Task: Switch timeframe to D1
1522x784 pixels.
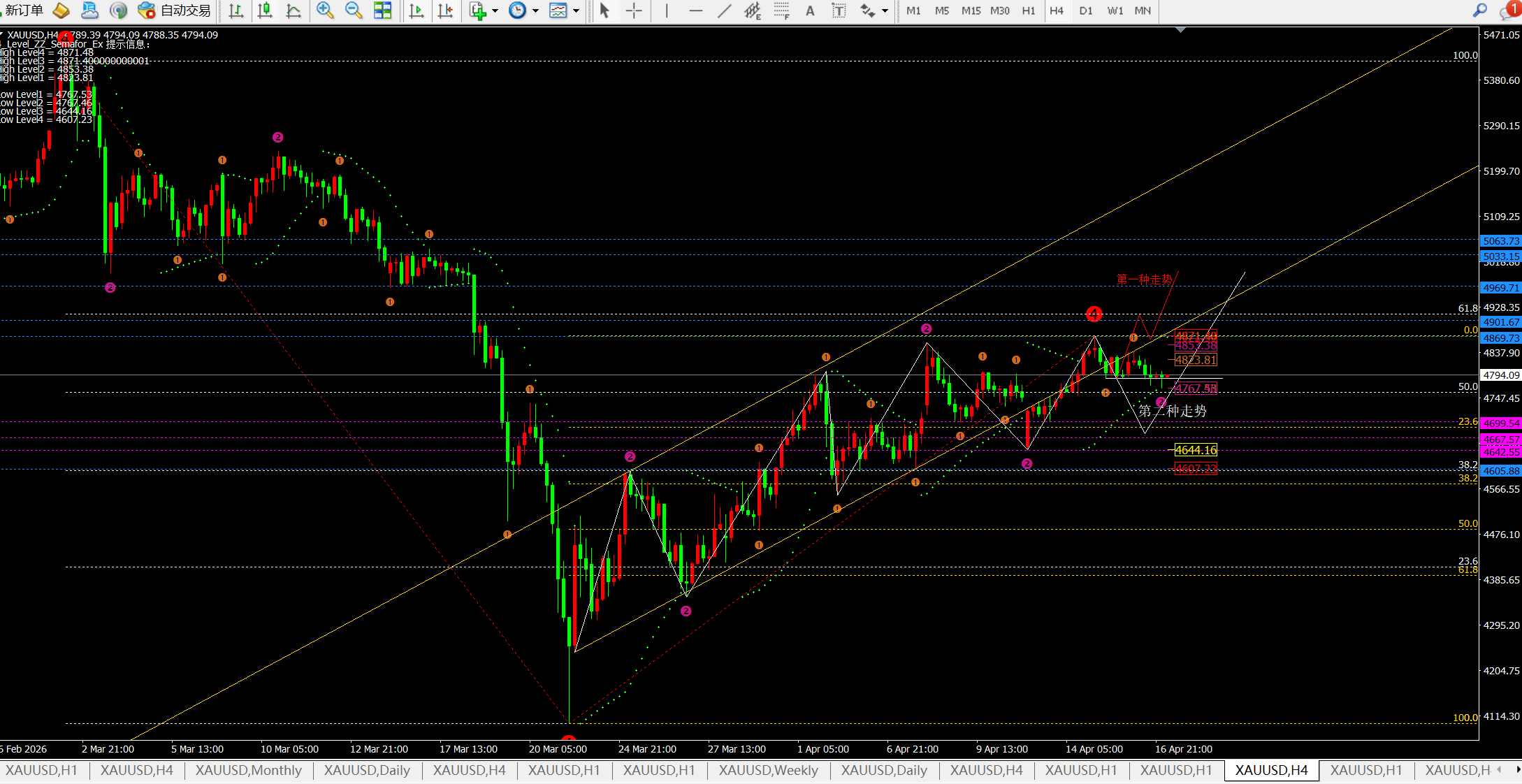Action: tap(1085, 10)
